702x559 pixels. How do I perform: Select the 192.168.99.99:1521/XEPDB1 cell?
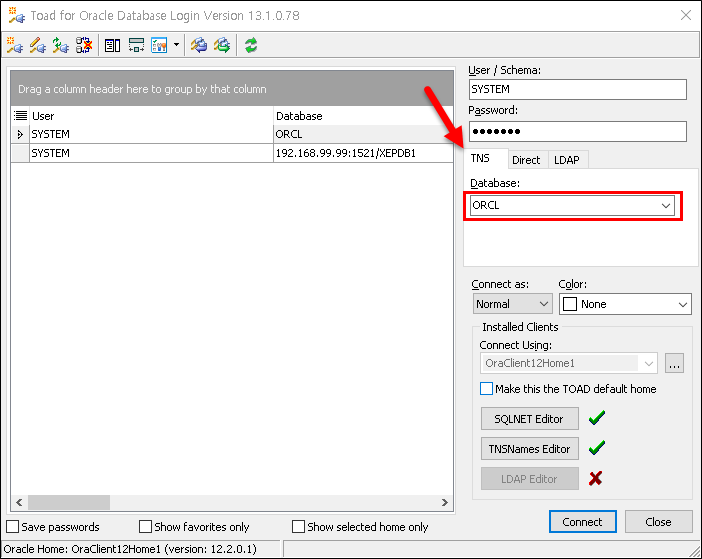click(363, 153)
